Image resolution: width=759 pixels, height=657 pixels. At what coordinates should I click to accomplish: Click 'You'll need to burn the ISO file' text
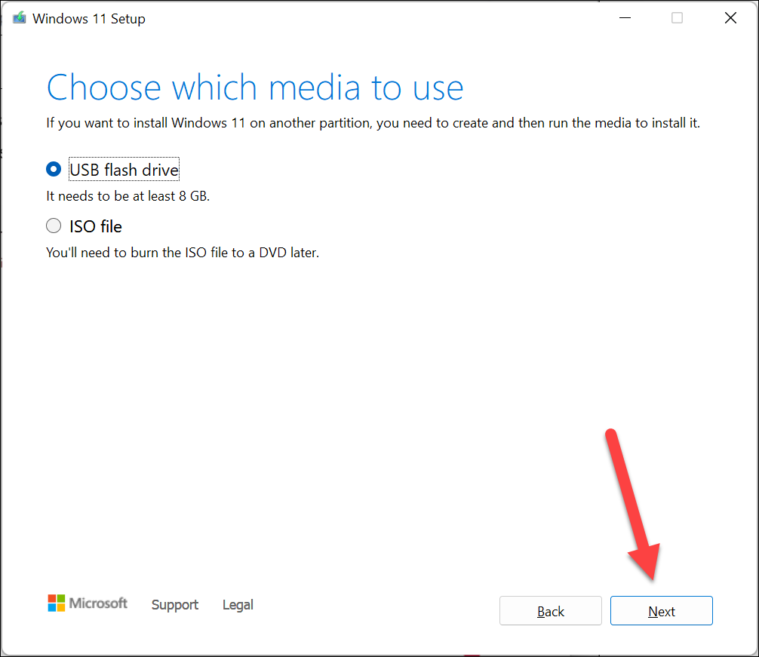click(182, 252)
